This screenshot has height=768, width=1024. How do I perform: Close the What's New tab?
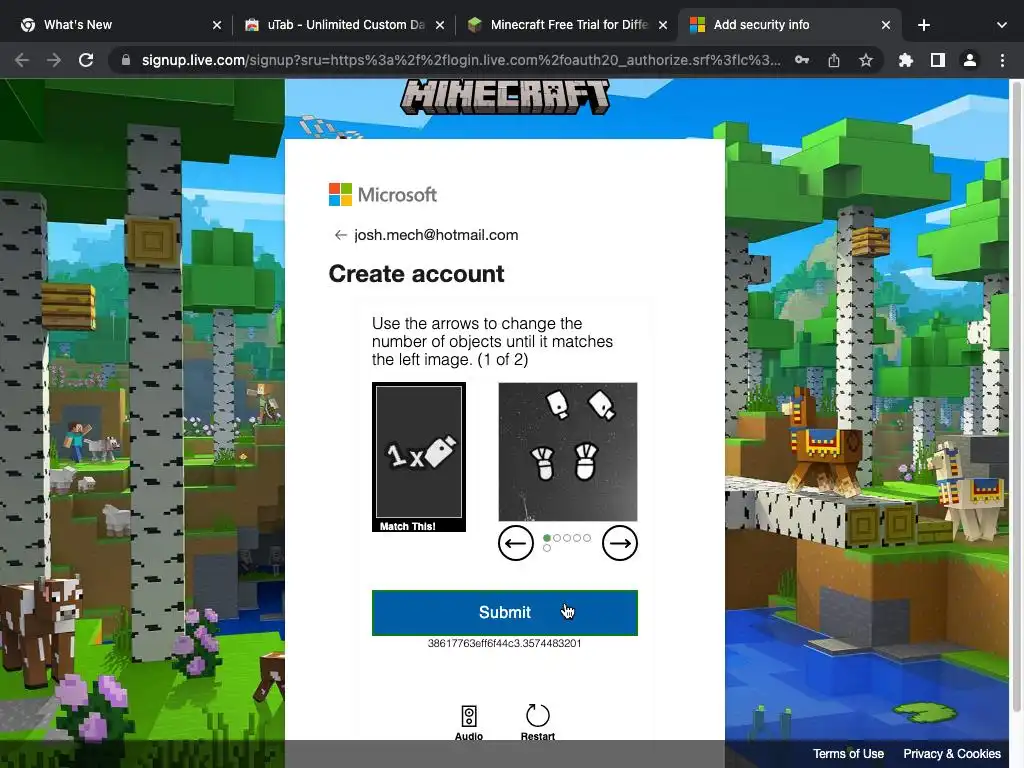(217, 25)
